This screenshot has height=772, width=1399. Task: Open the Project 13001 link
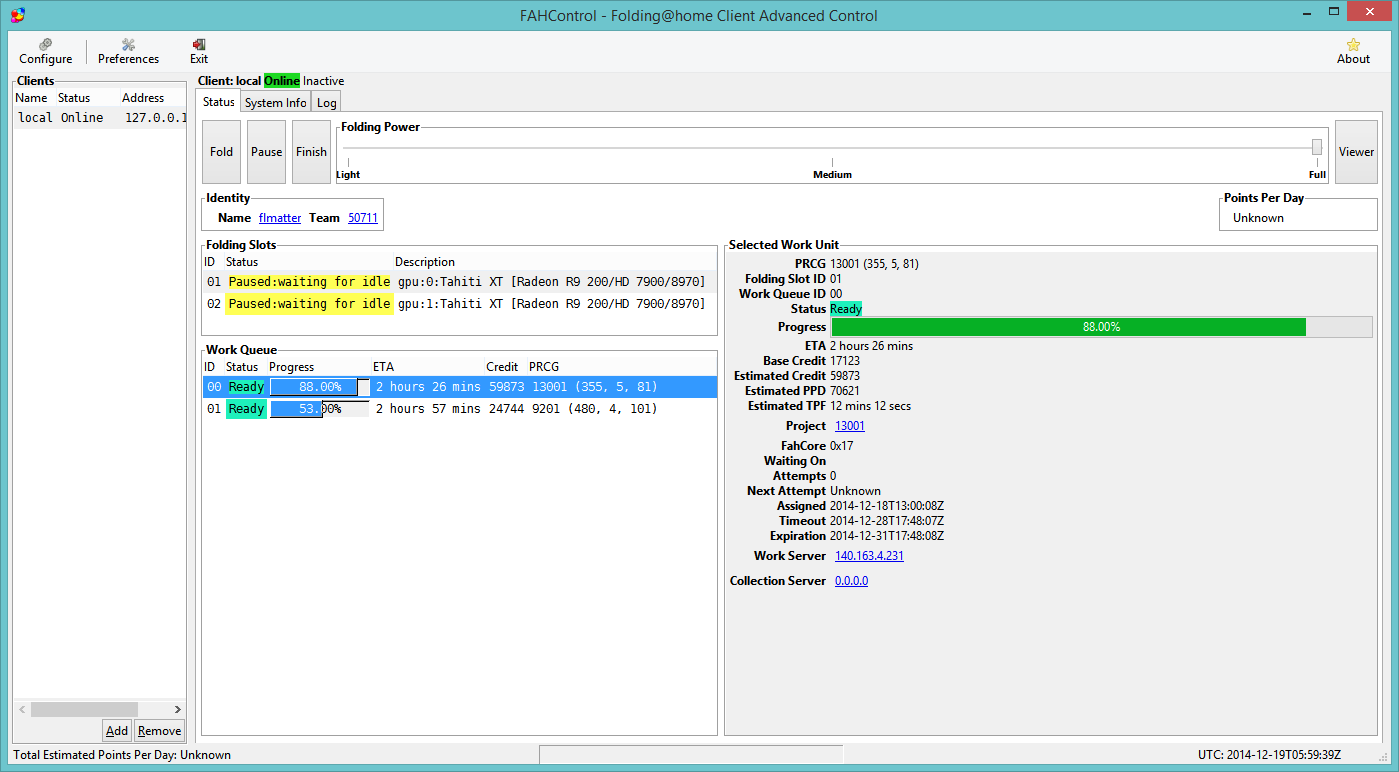pyautogui.click(x=850, y=426)
